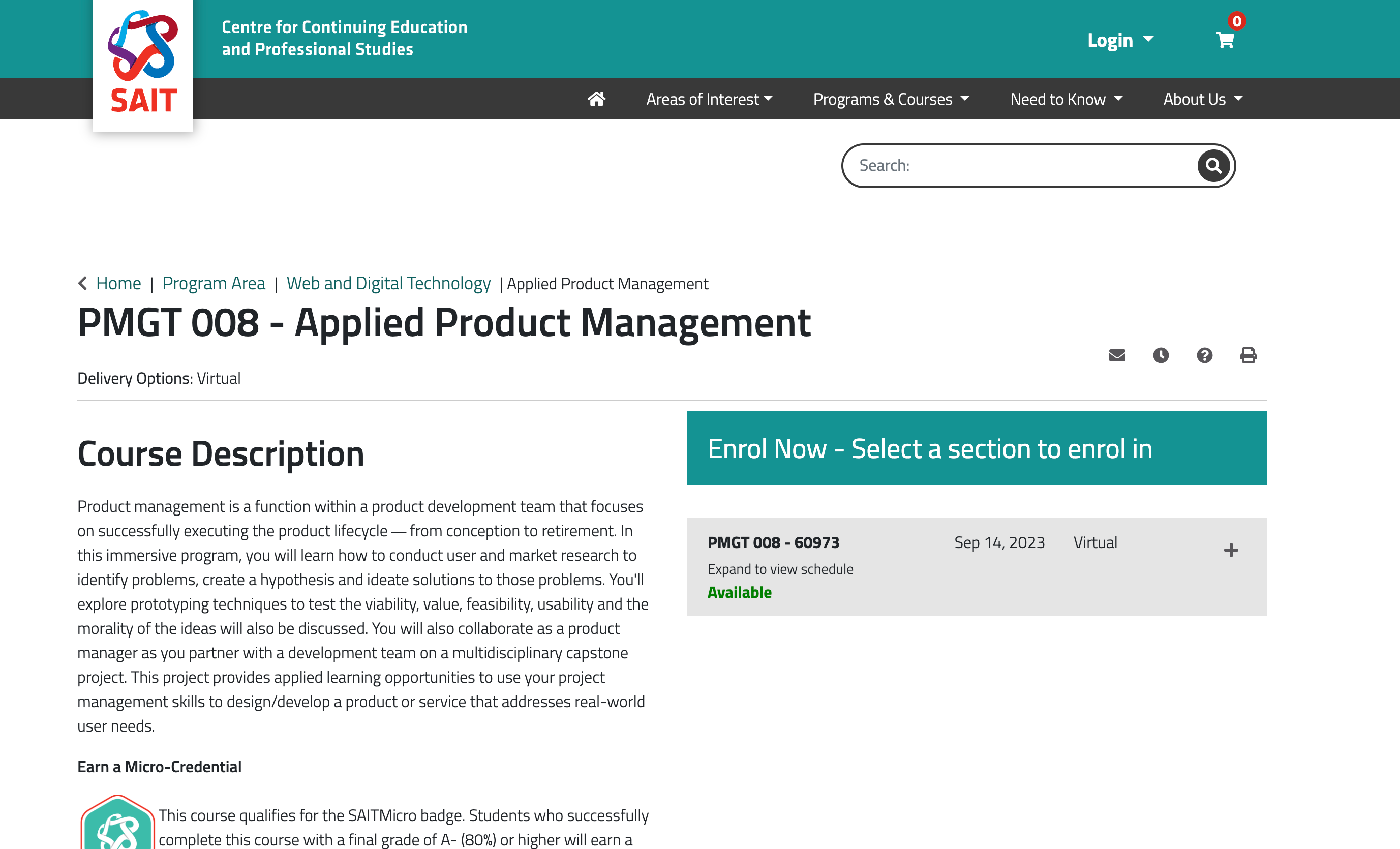Click the back chevron before Home
Viewport: 1400px width, 849px height.
(x=83, y=283)
